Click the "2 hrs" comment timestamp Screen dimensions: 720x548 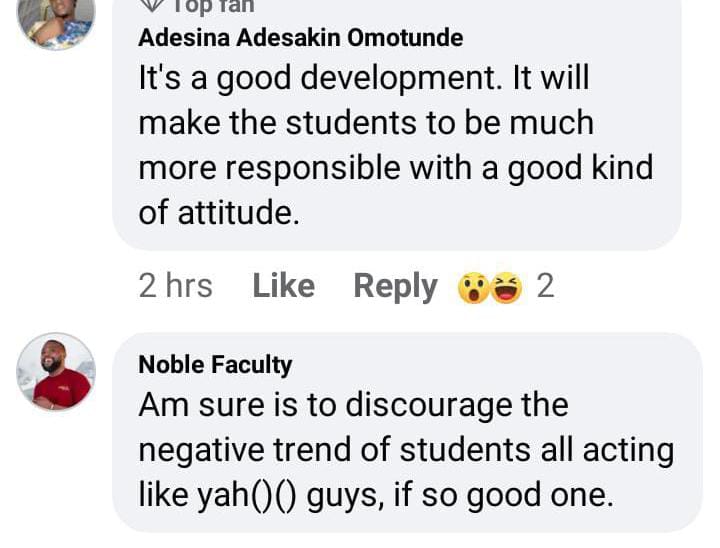(175, 287)
